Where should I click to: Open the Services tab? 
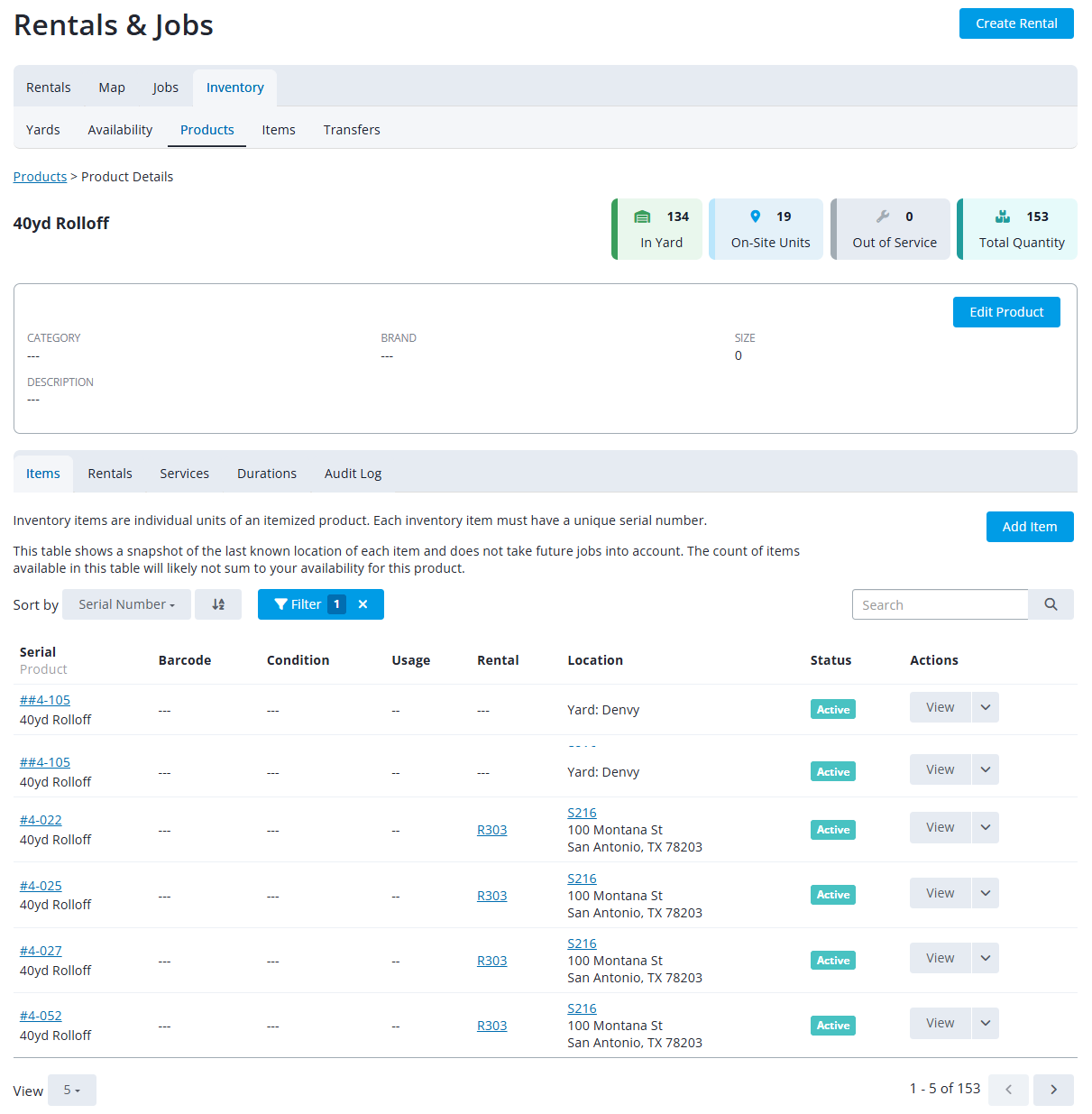point(184,474)
